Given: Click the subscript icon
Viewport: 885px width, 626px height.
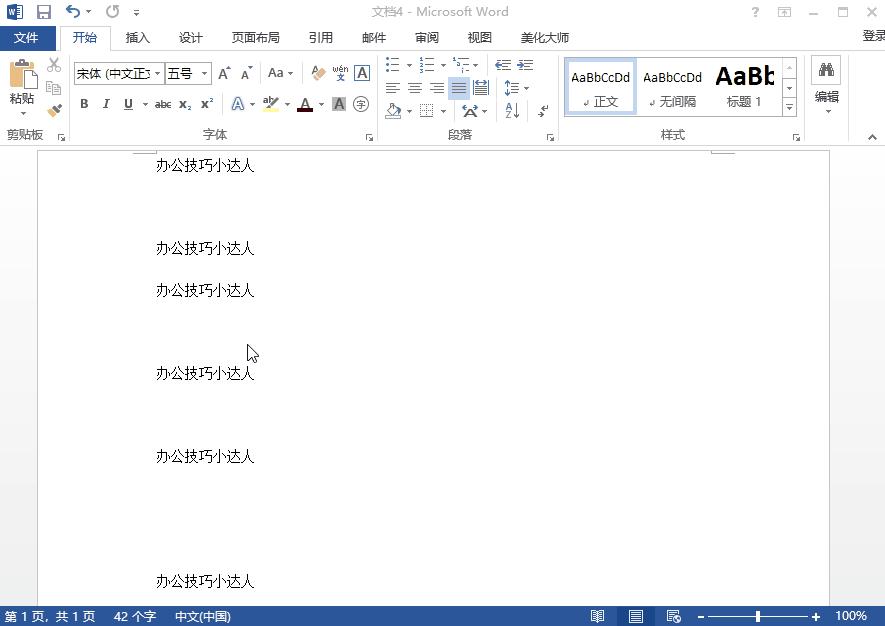Looking at the screenshot, I should 184,104.
